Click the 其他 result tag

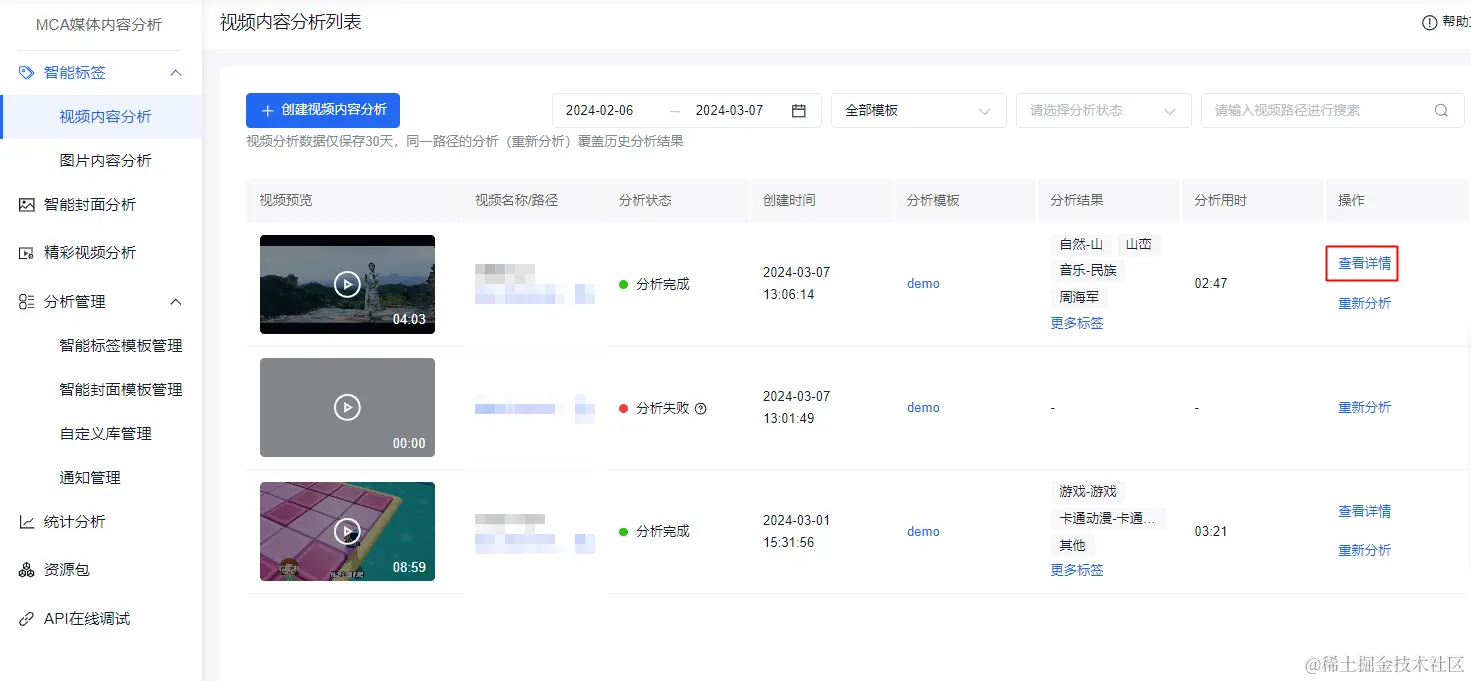[x=1072, y=546]
